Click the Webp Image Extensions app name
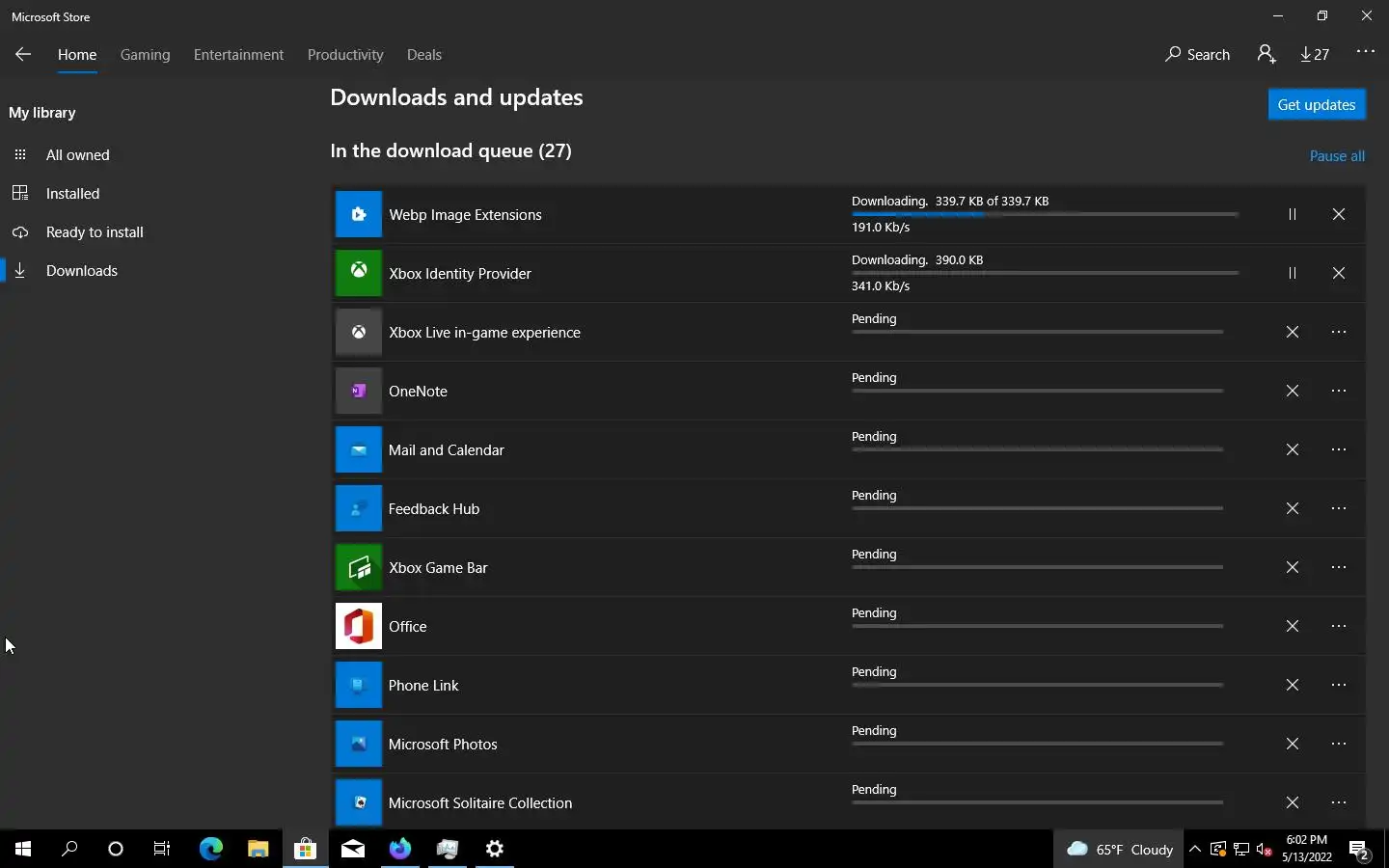Image resolution: width=1389 pixels, height=868 pixels. click(x=465, y=215)
